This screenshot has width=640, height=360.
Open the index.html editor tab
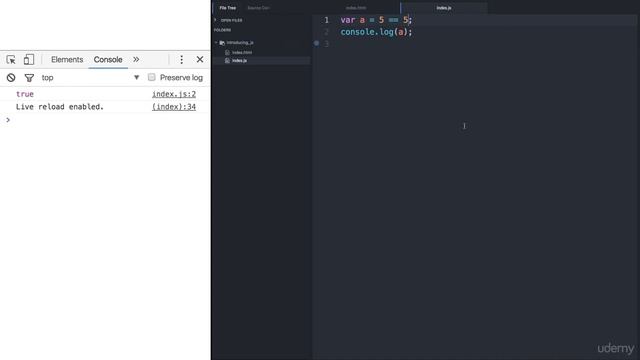click(x=356, y=8)
